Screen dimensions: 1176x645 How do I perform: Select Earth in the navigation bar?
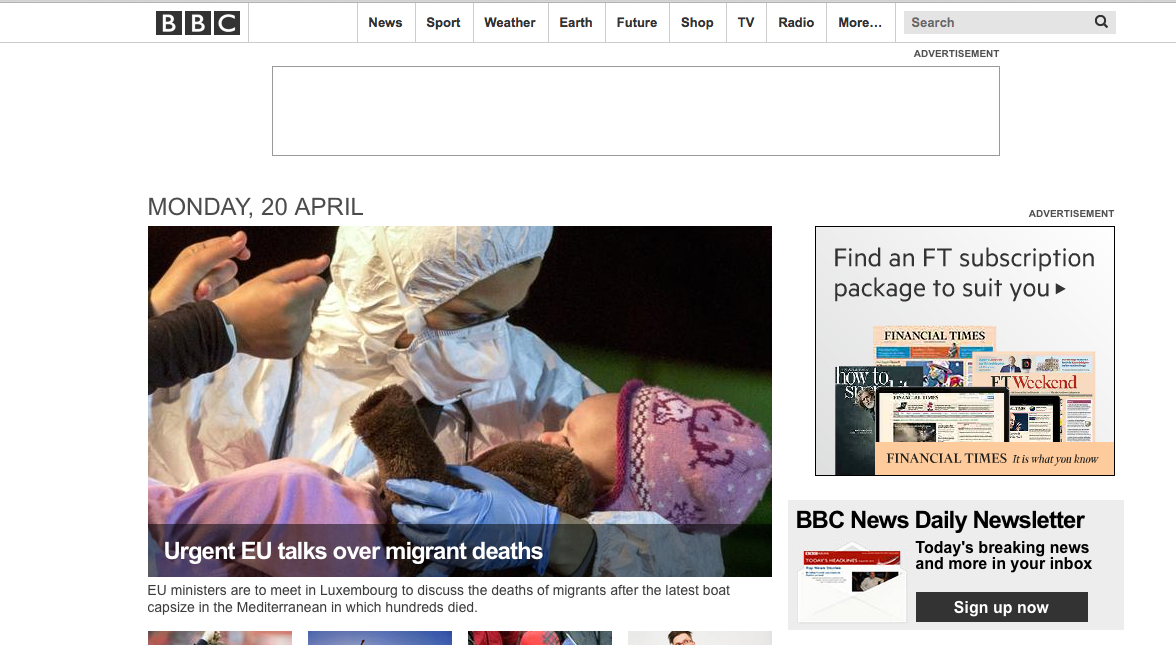(576, 23)
